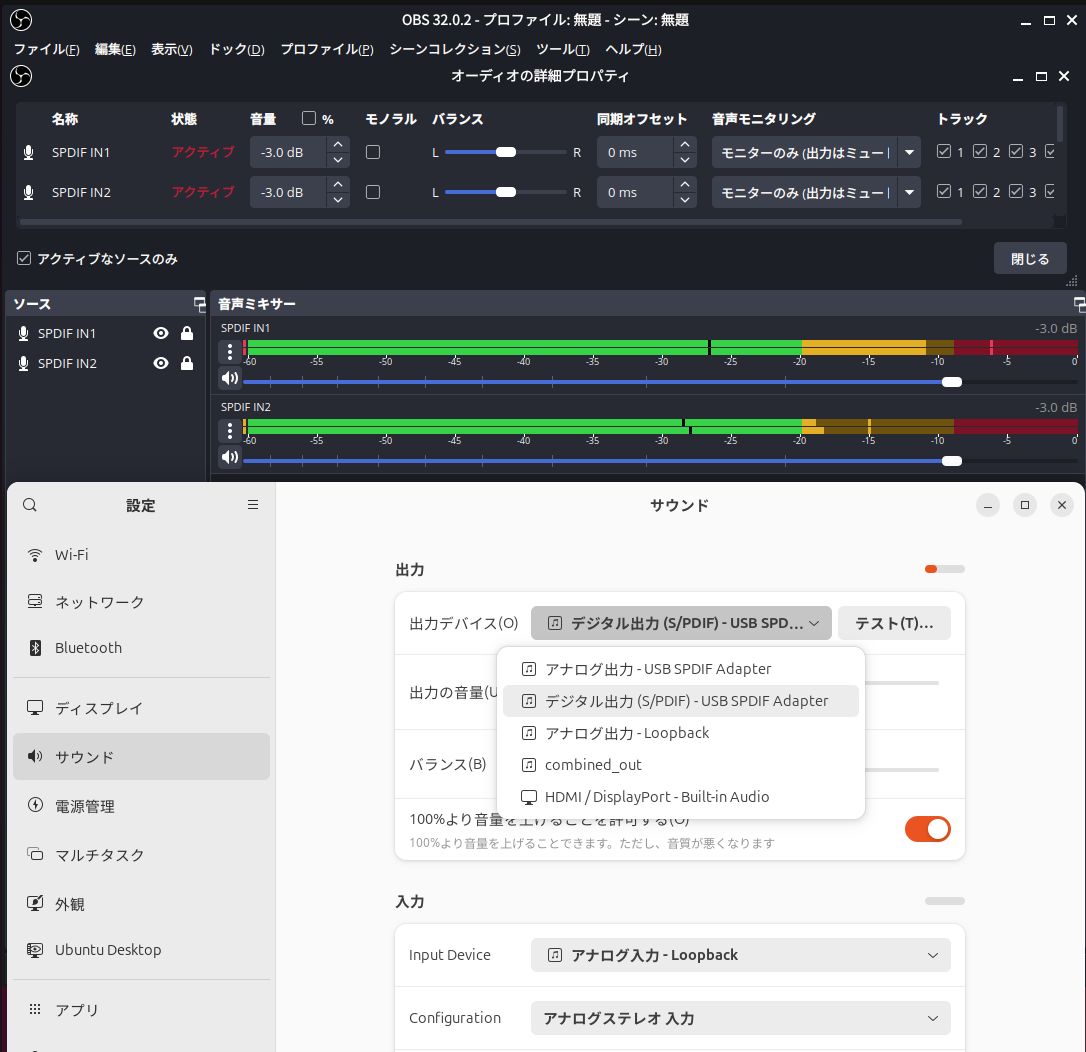Enable mono for SPDIF IN1
The width and height of the screenshot is (1086, 1052).
373,152
